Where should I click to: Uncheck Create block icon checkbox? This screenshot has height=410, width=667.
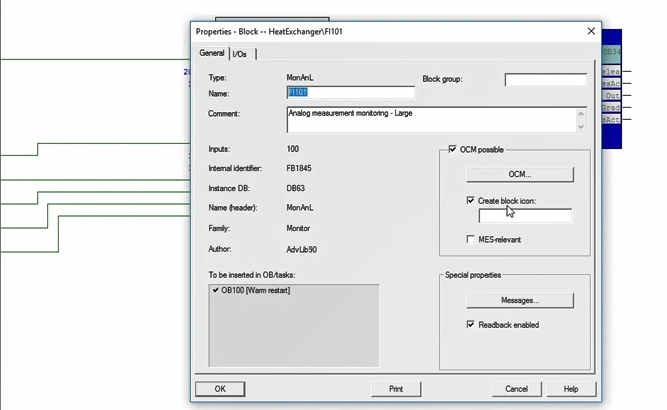470,200
